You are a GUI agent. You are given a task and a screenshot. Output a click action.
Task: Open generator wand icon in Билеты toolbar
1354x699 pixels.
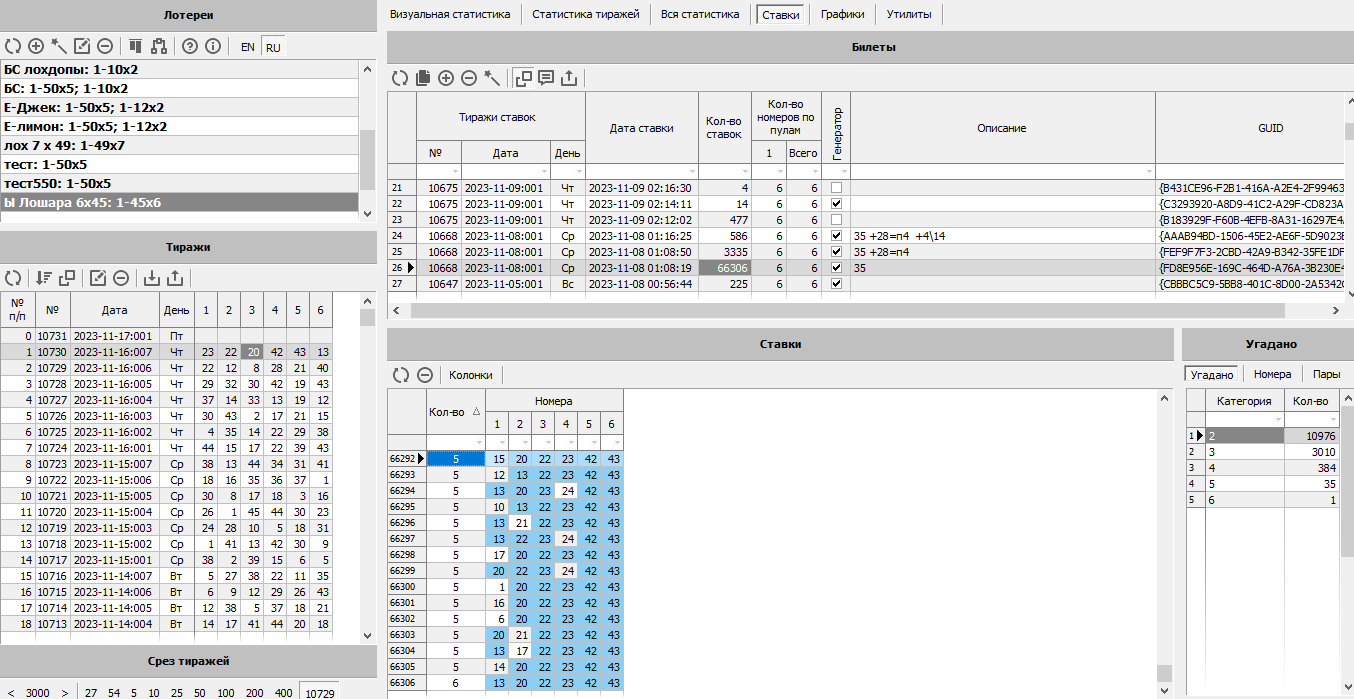492,77
